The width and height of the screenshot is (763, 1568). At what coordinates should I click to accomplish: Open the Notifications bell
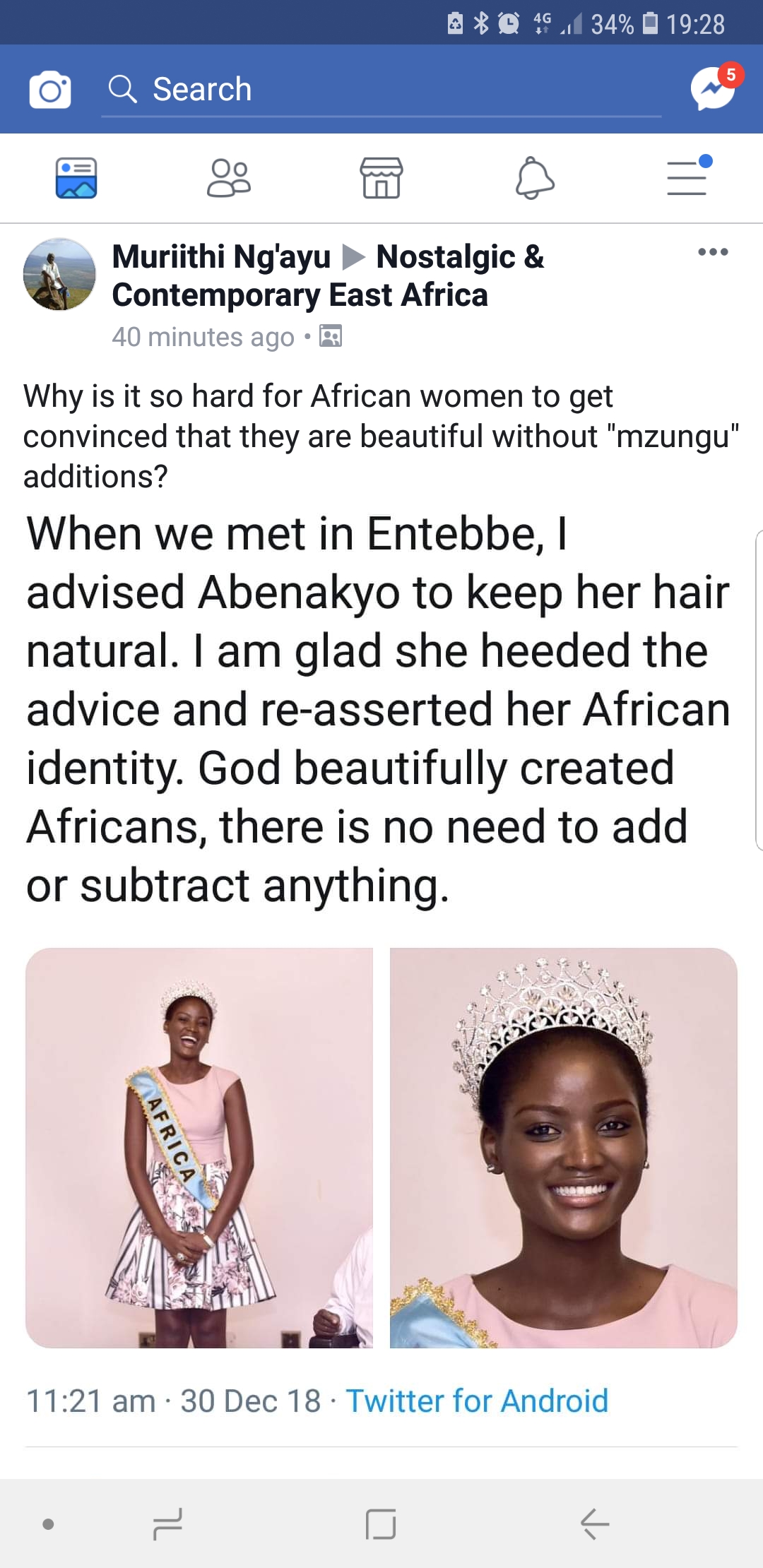coord(534,177)
